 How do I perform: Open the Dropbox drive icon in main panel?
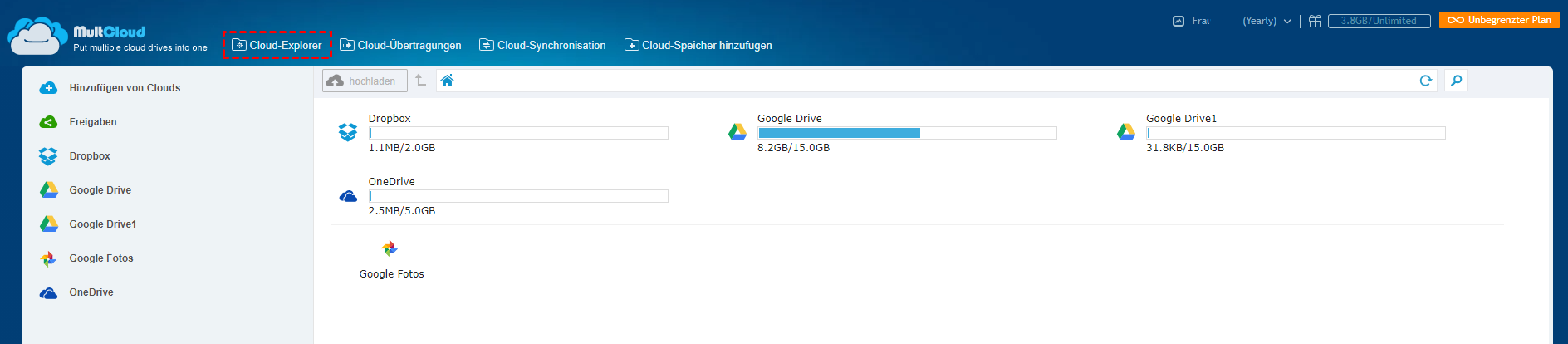[348, 132]
